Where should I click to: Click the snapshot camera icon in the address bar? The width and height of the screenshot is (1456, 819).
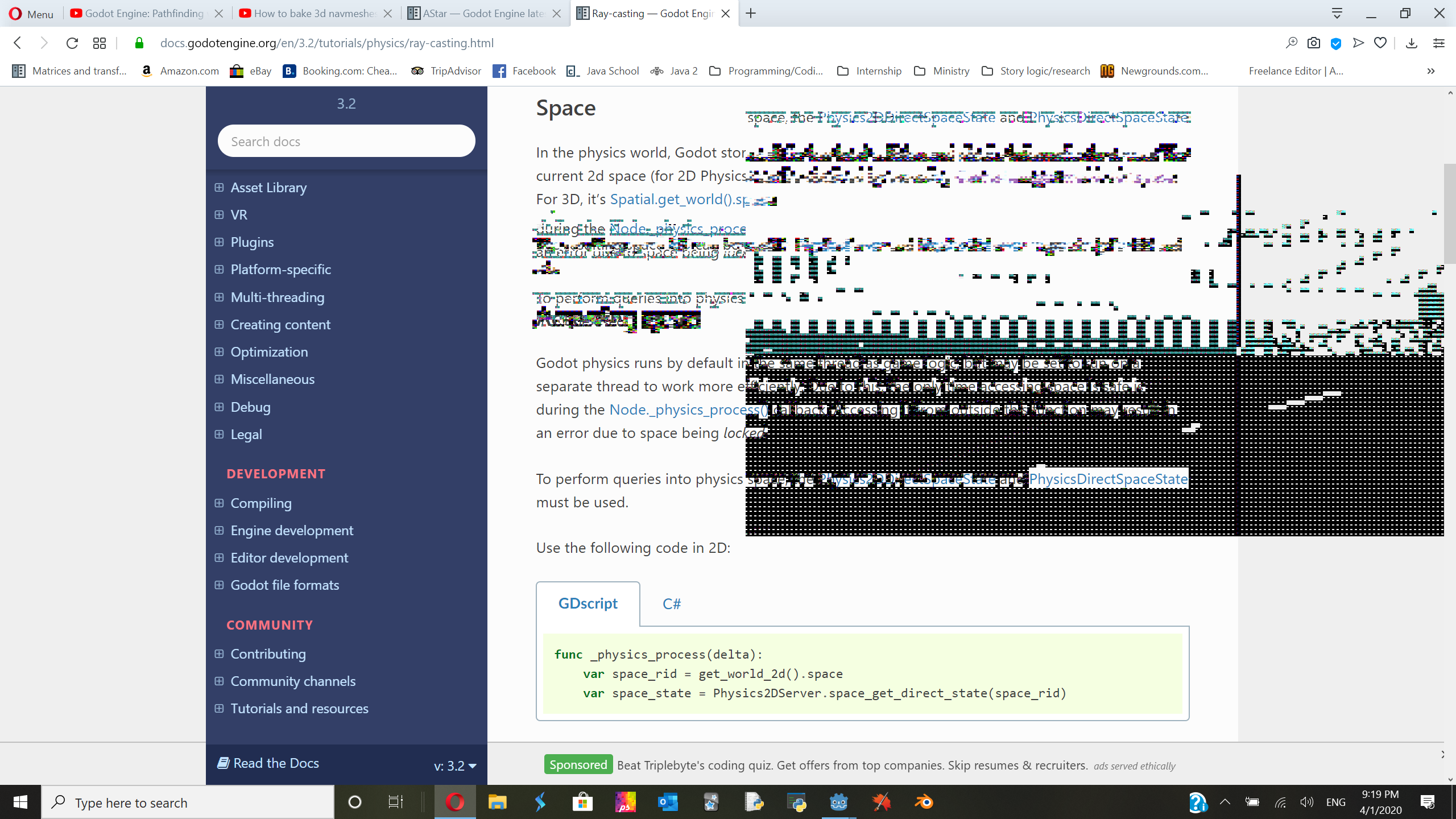coord(1314,43)
